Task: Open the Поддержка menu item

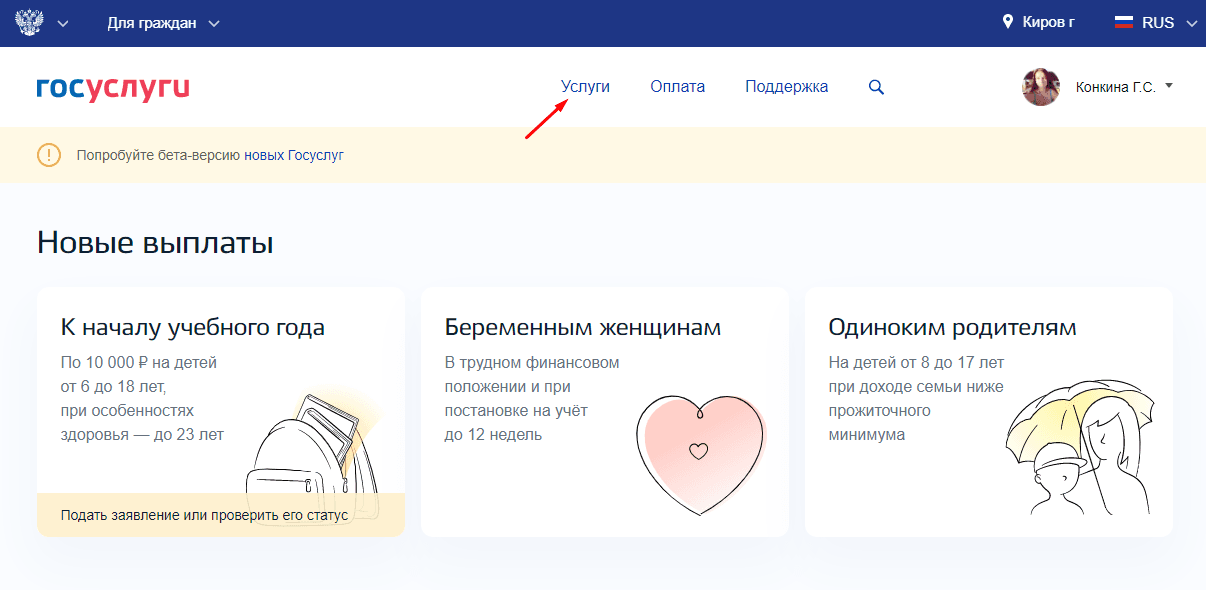Action: click(x=786, y=87)
